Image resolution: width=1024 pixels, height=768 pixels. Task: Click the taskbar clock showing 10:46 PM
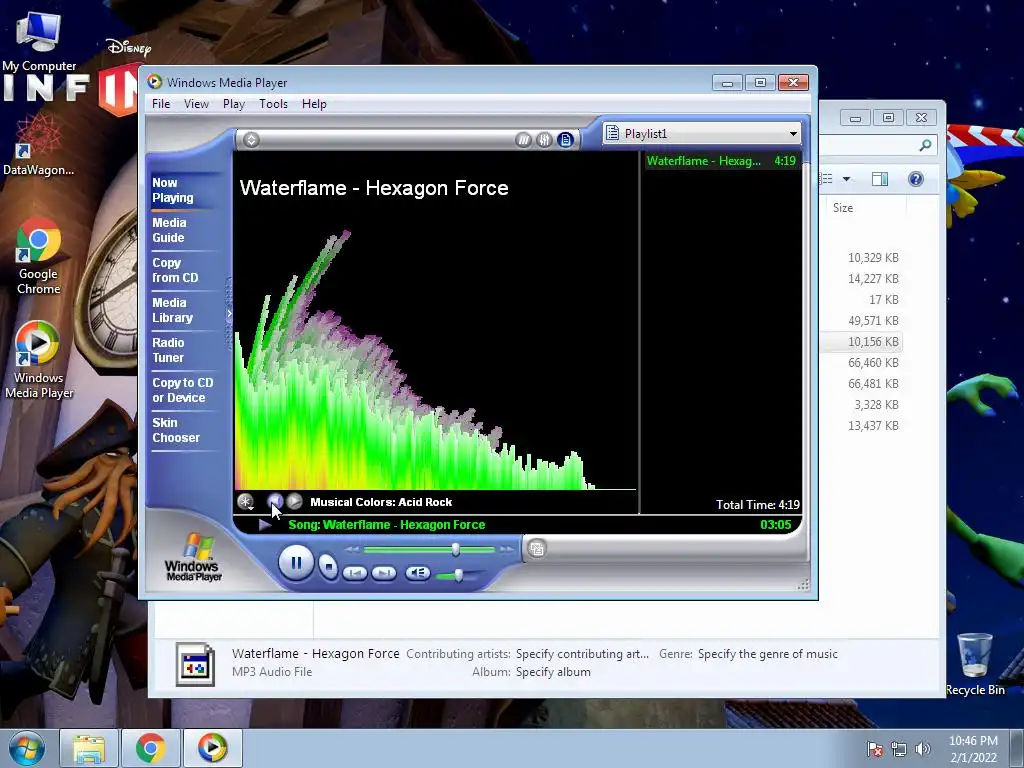pos(973,749)
